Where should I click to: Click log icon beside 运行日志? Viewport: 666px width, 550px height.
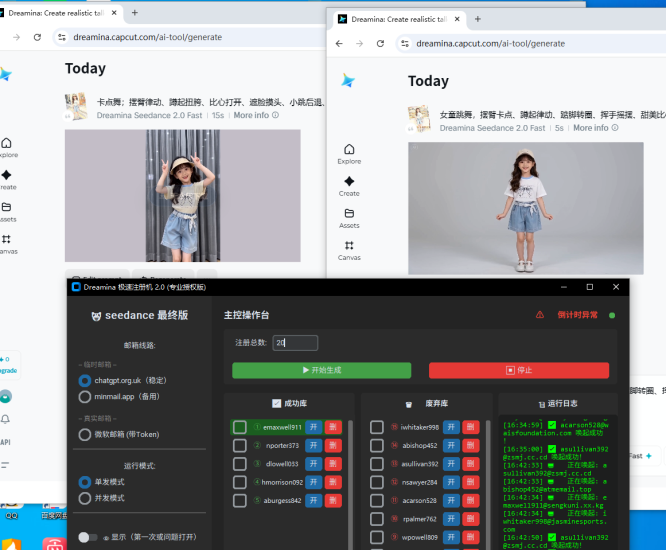[x=542, y=404]
